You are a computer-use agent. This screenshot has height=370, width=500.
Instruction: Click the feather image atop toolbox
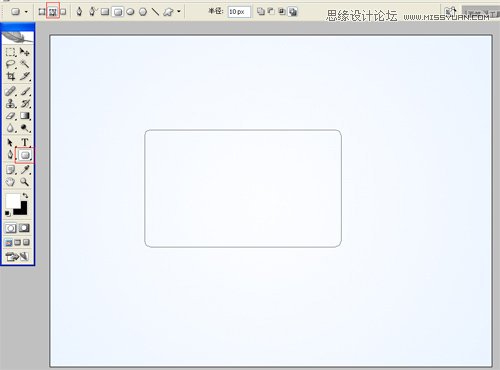pyautogui.click(x=18, y=37)
